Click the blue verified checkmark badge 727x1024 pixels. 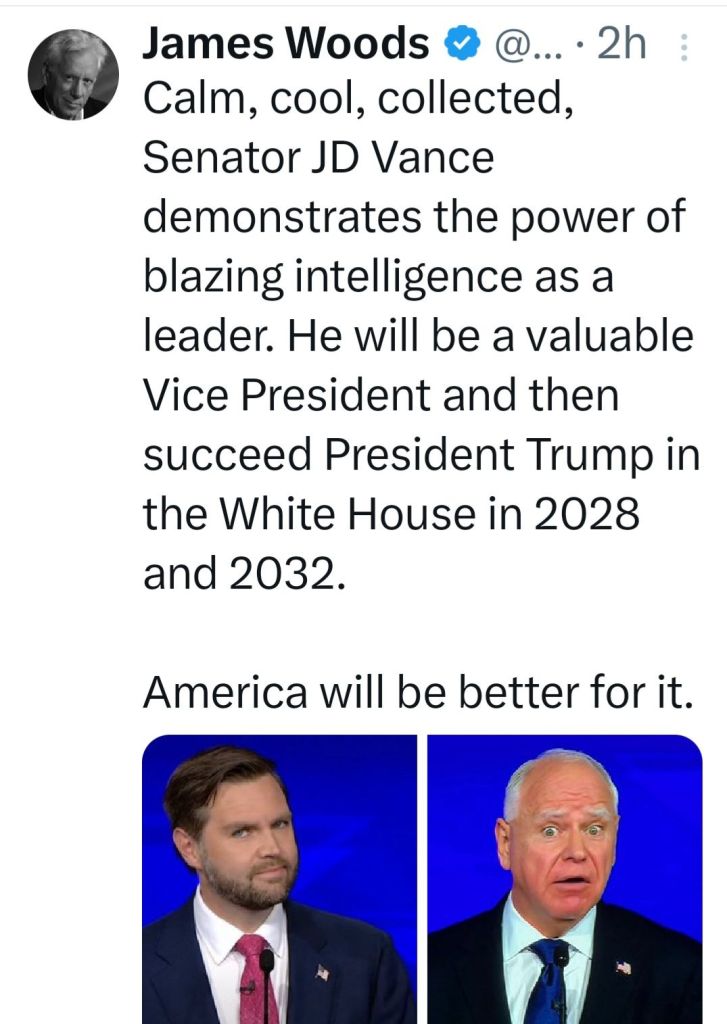click(458, 45)
